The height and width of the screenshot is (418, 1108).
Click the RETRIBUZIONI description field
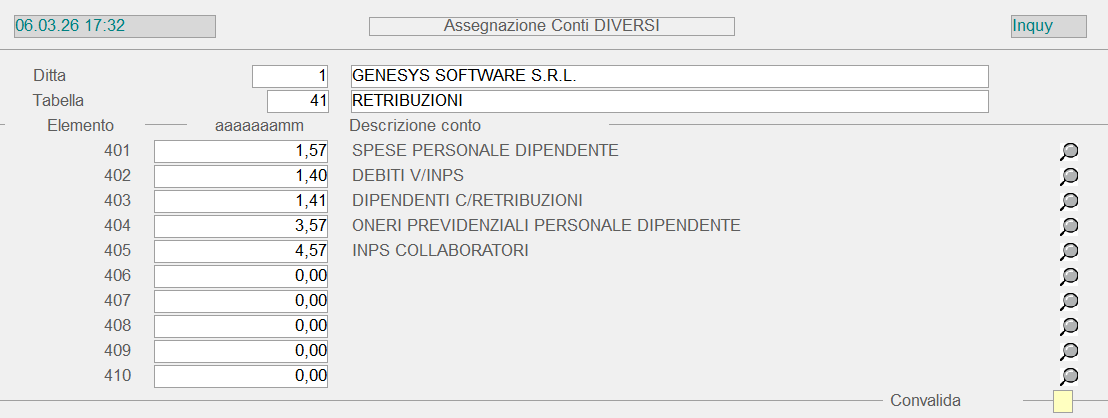[x=669, y=101]
